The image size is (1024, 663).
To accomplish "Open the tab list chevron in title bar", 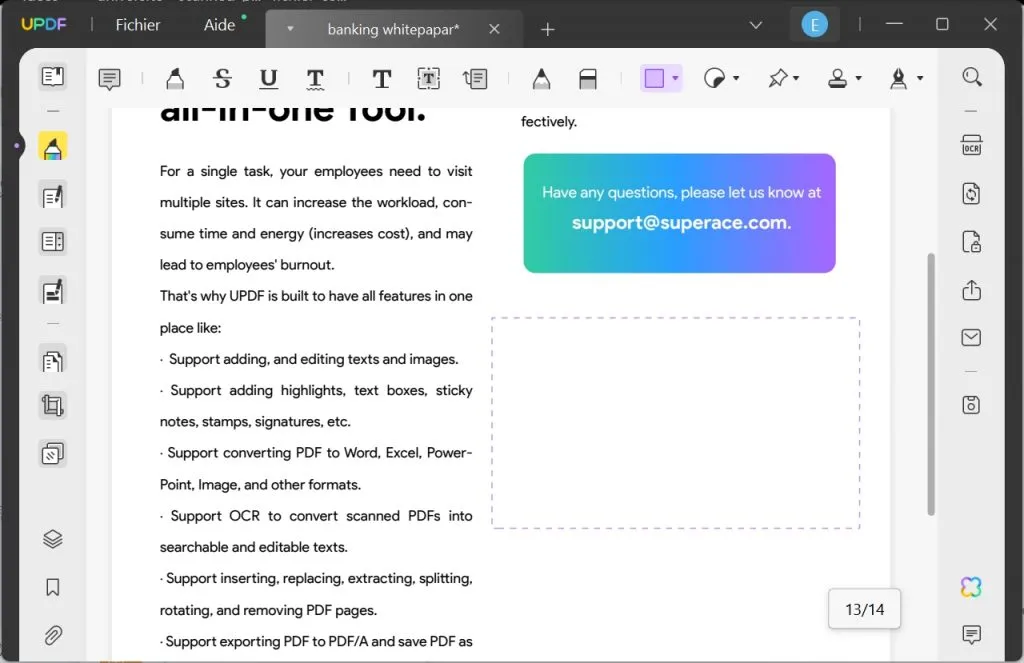I will point(756,25).
